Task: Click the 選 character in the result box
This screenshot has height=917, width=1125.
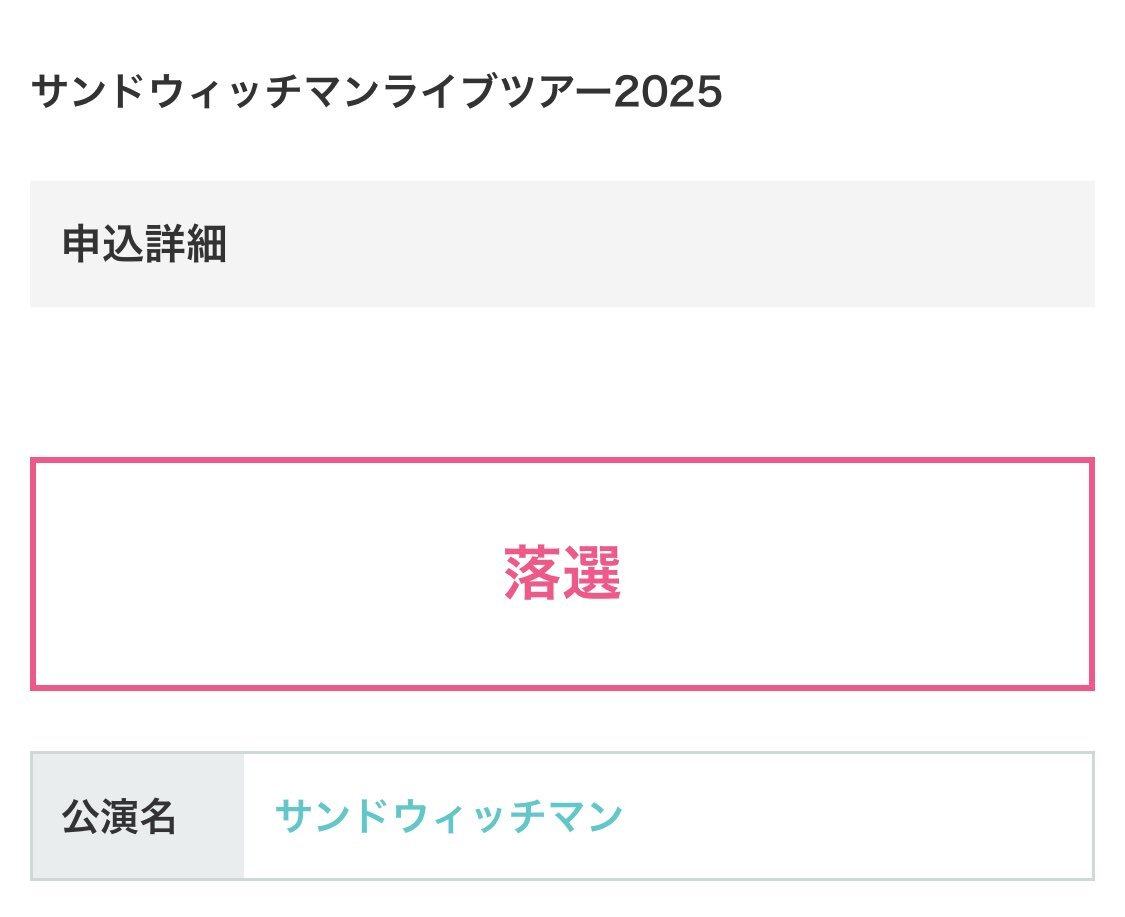Action: 592,574
